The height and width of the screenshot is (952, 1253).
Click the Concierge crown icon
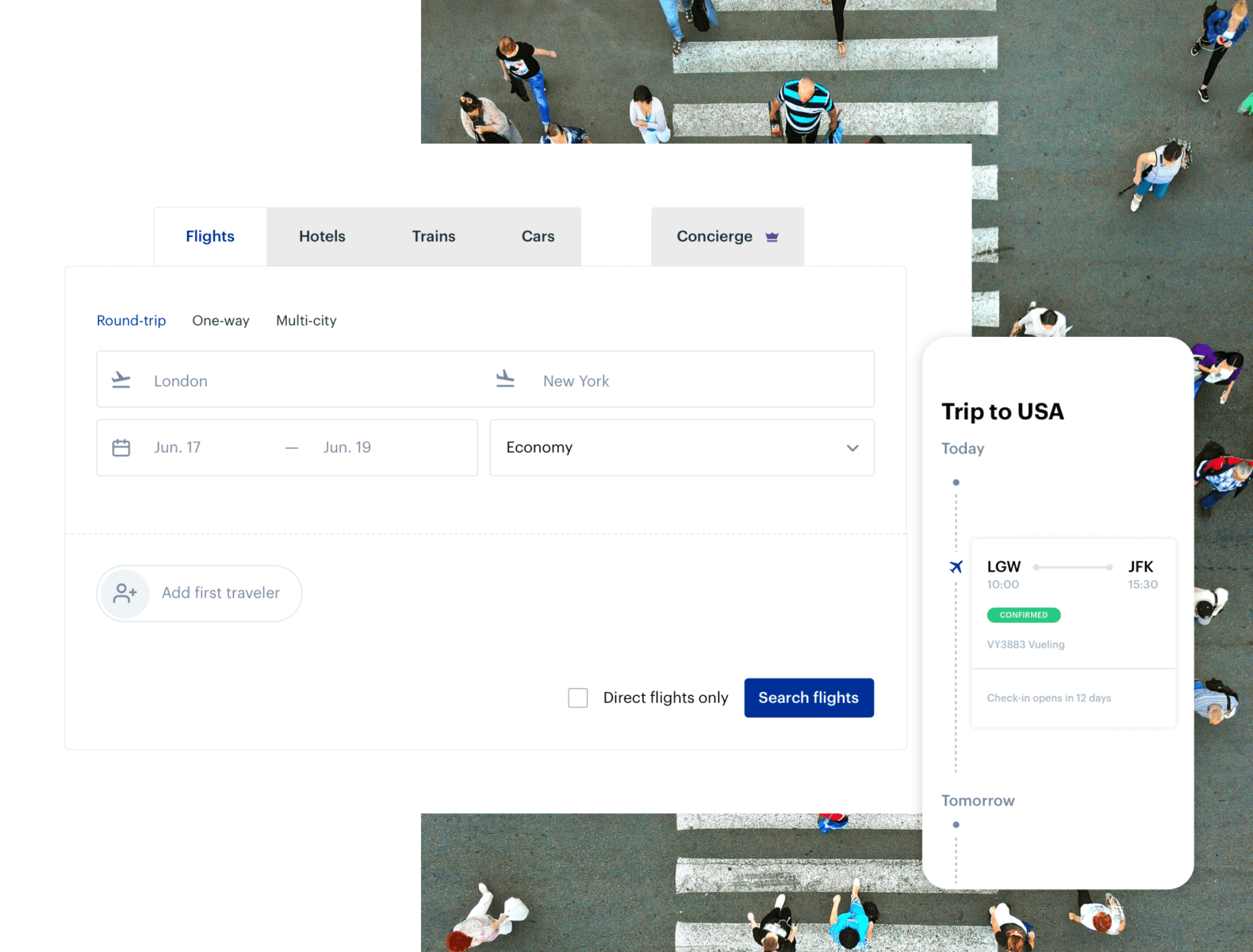[x=772, y=236]
